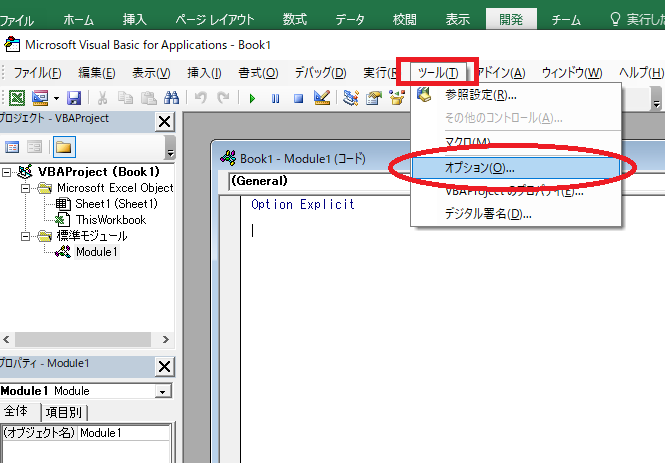
Task: Run the macro with green play icon
Action: coord(253,98)
